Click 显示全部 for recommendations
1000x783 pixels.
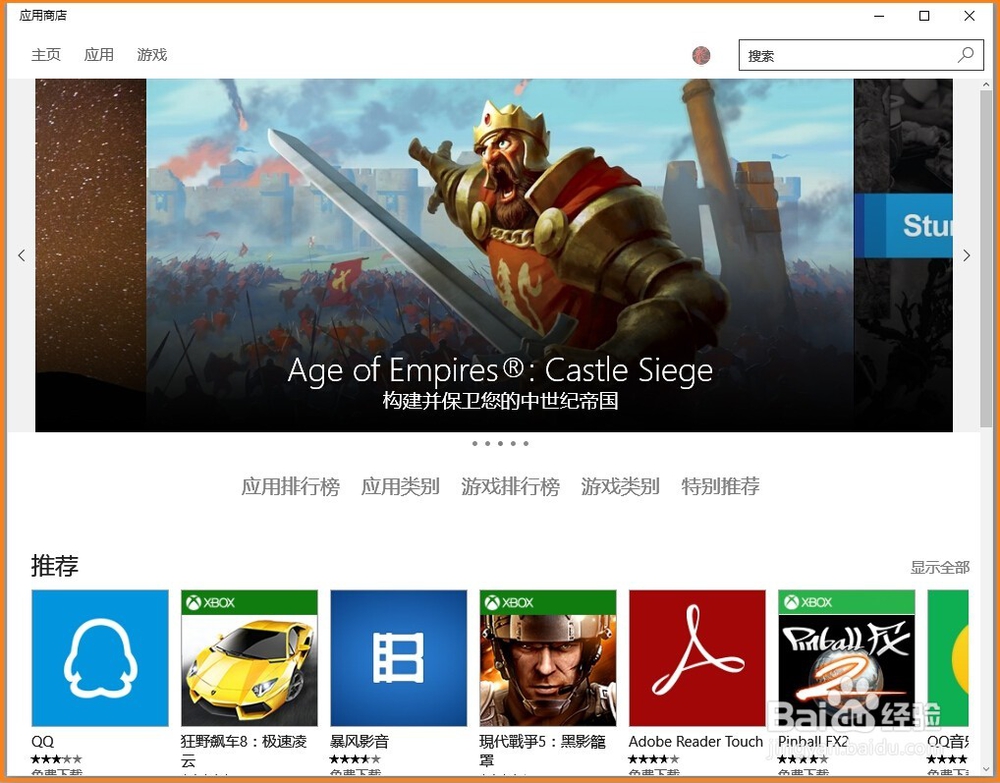point(939,567)
